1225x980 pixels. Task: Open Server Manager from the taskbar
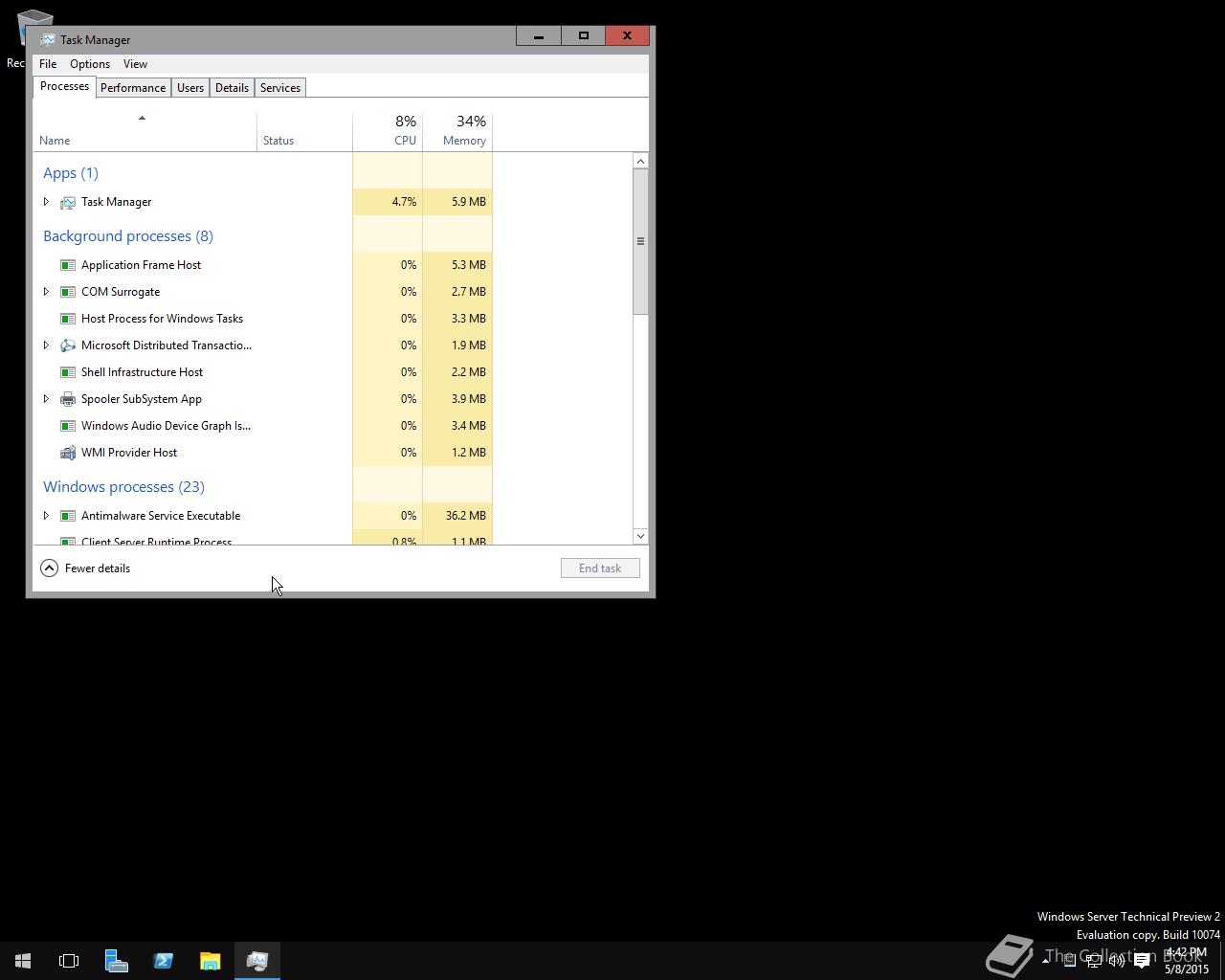point(116,961)
